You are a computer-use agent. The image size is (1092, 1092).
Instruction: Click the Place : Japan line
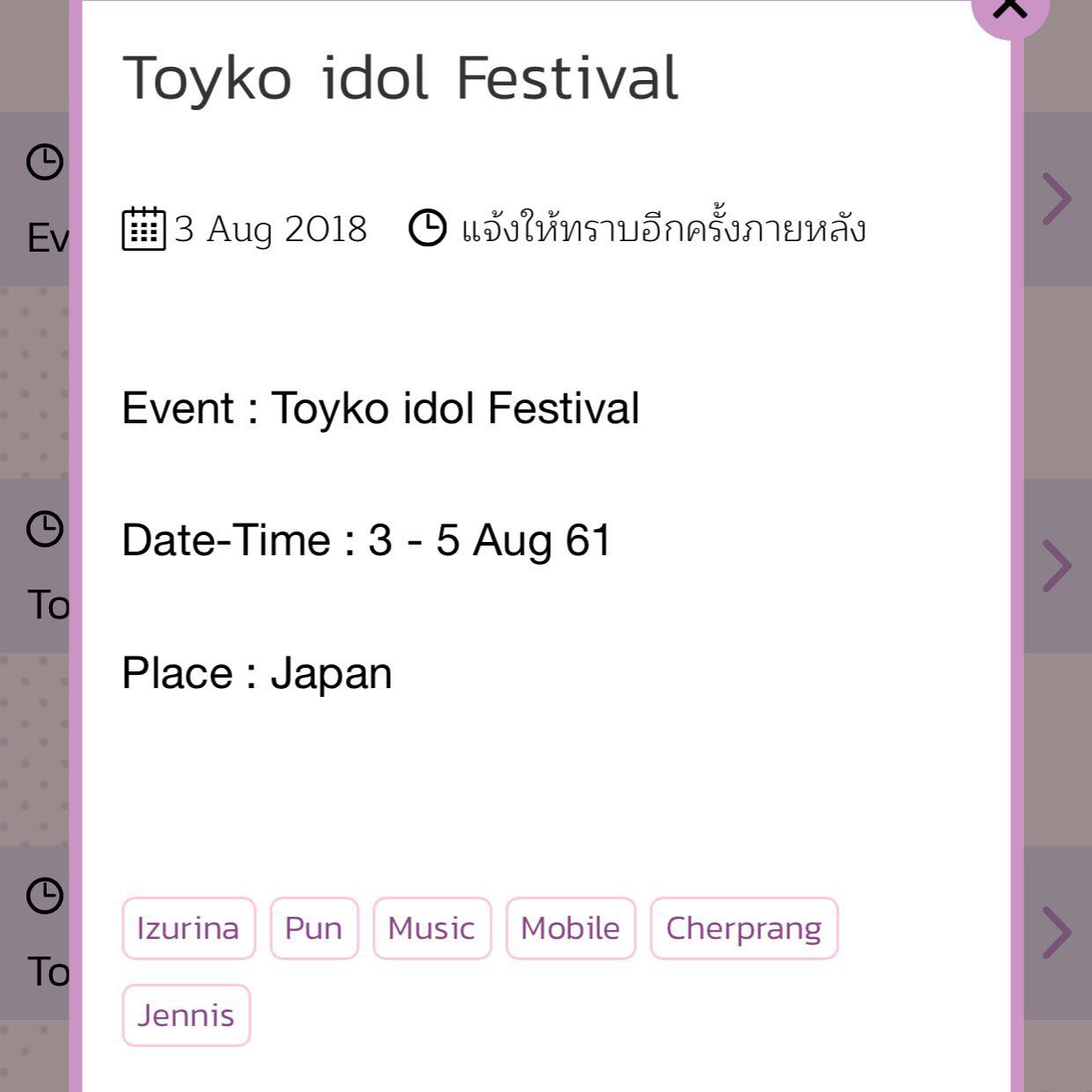257,674
